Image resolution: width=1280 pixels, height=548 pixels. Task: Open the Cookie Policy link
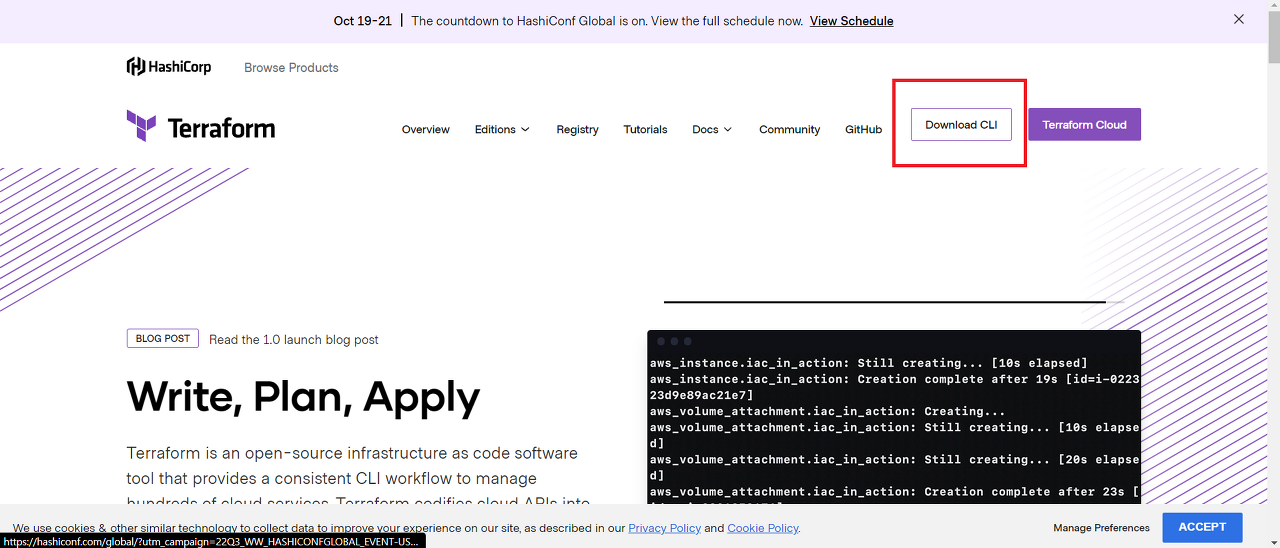point(763,528)
